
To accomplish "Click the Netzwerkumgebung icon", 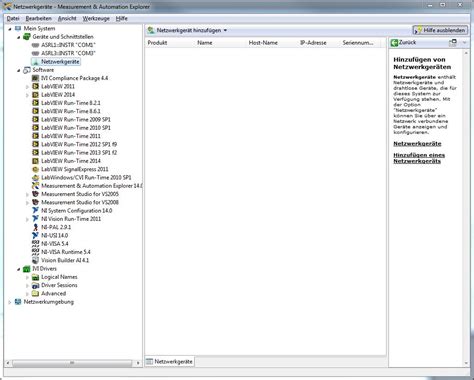I will pos(18,302).
